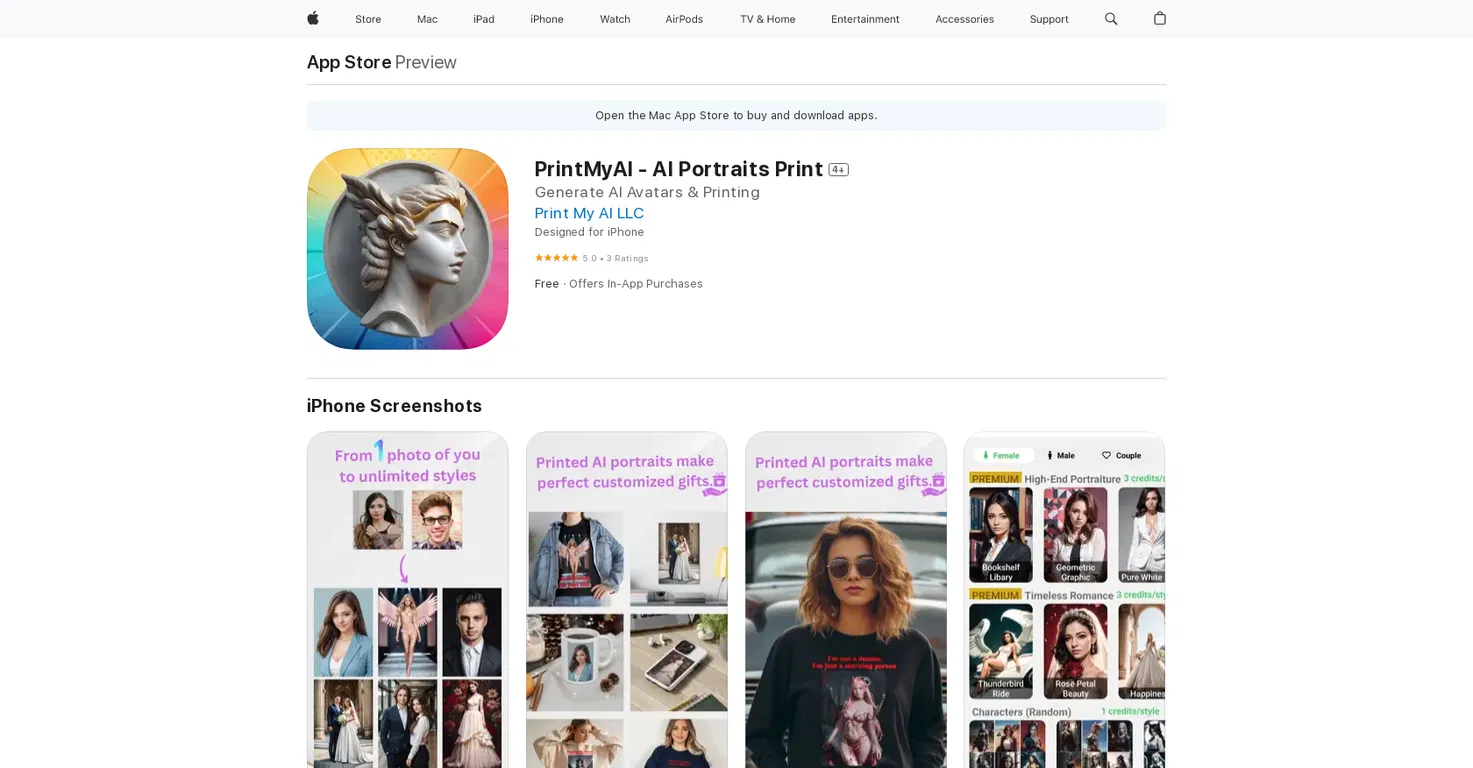Open the Watch menu item

(x=615, y=19)
